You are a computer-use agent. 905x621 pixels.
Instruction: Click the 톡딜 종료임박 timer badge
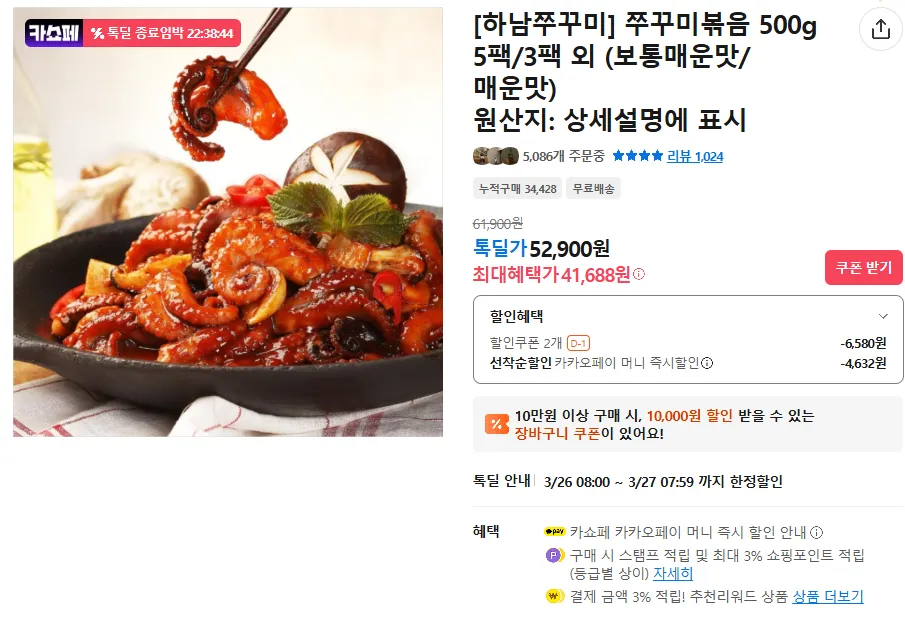(x=162, y=33)
